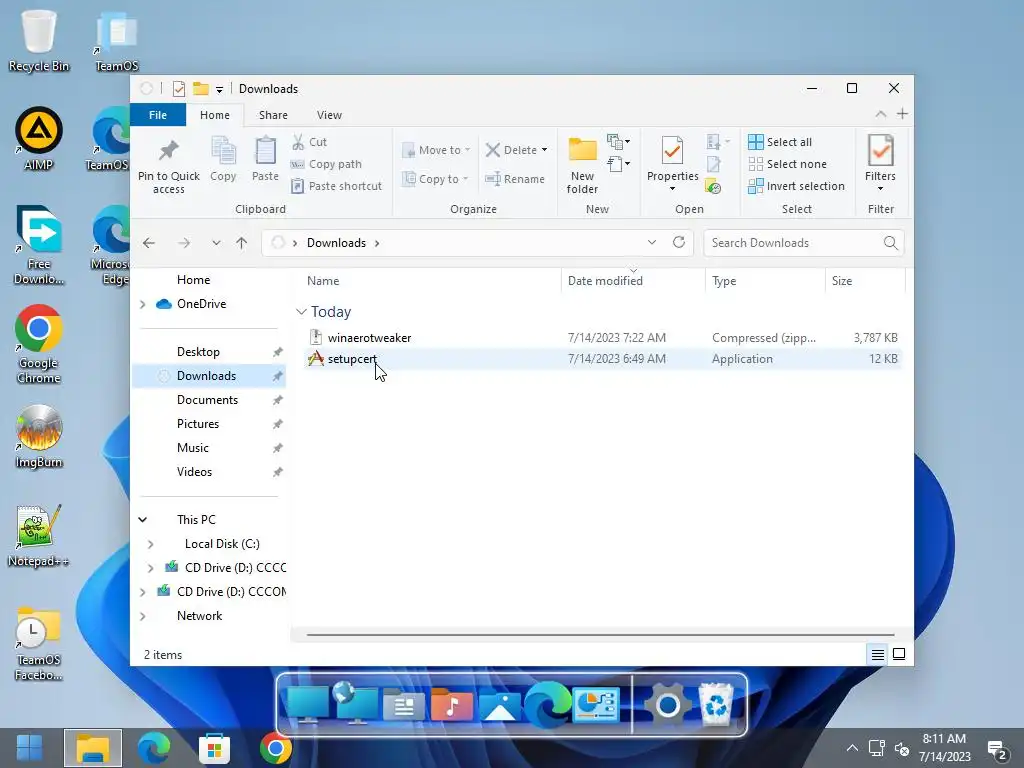Click the music folder icon in dock

coord(451,705)
